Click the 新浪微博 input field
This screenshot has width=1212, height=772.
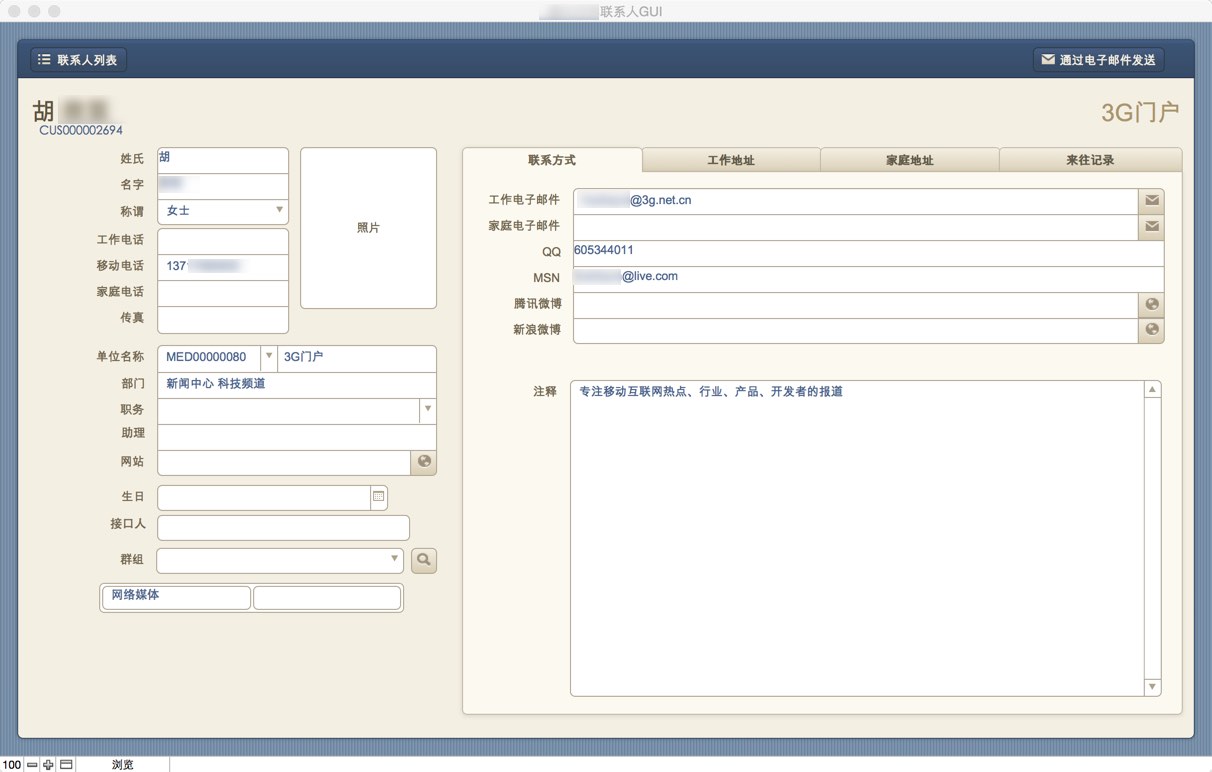click(856, 331)
